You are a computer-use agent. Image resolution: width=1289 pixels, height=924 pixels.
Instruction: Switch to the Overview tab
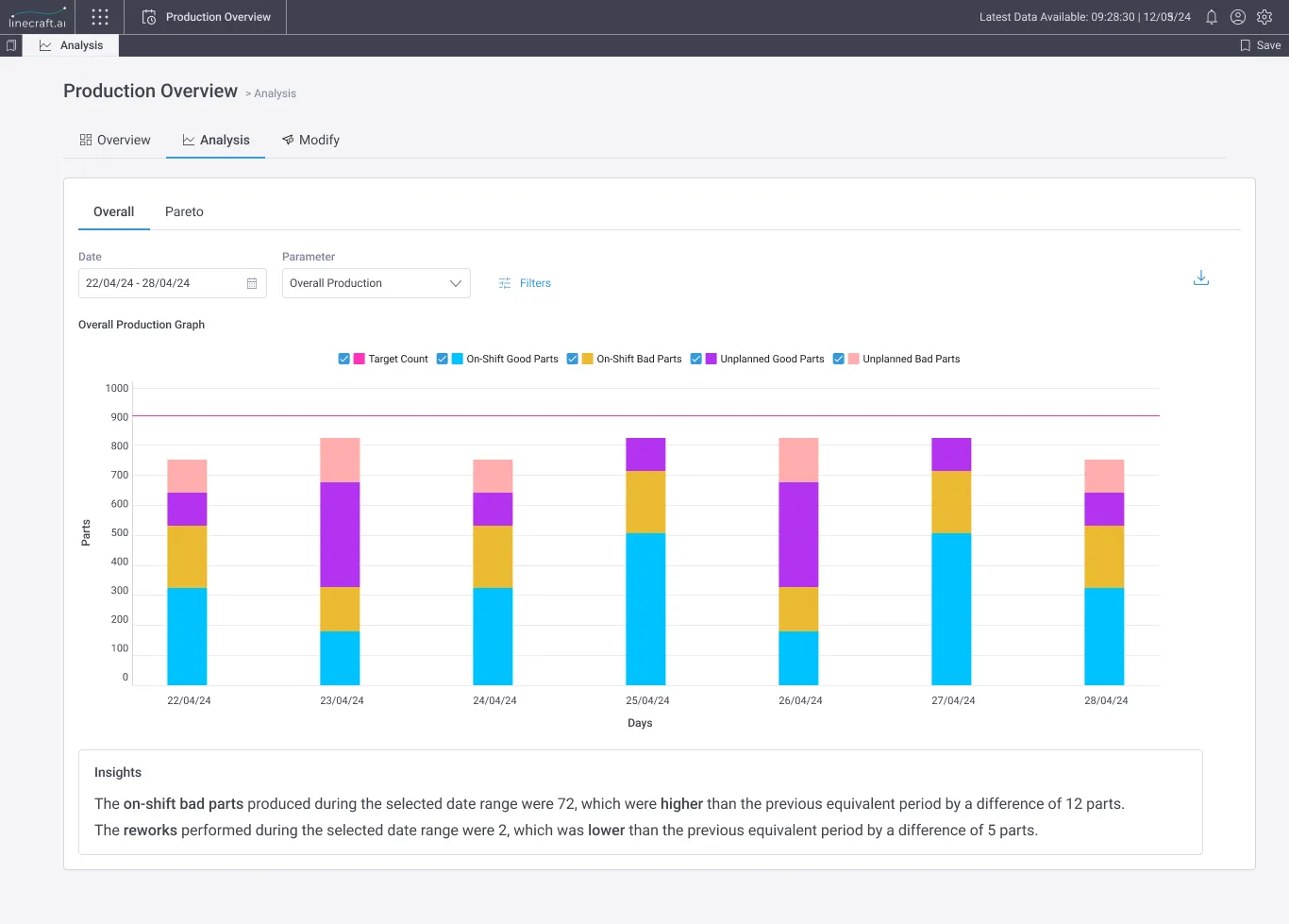115,140
